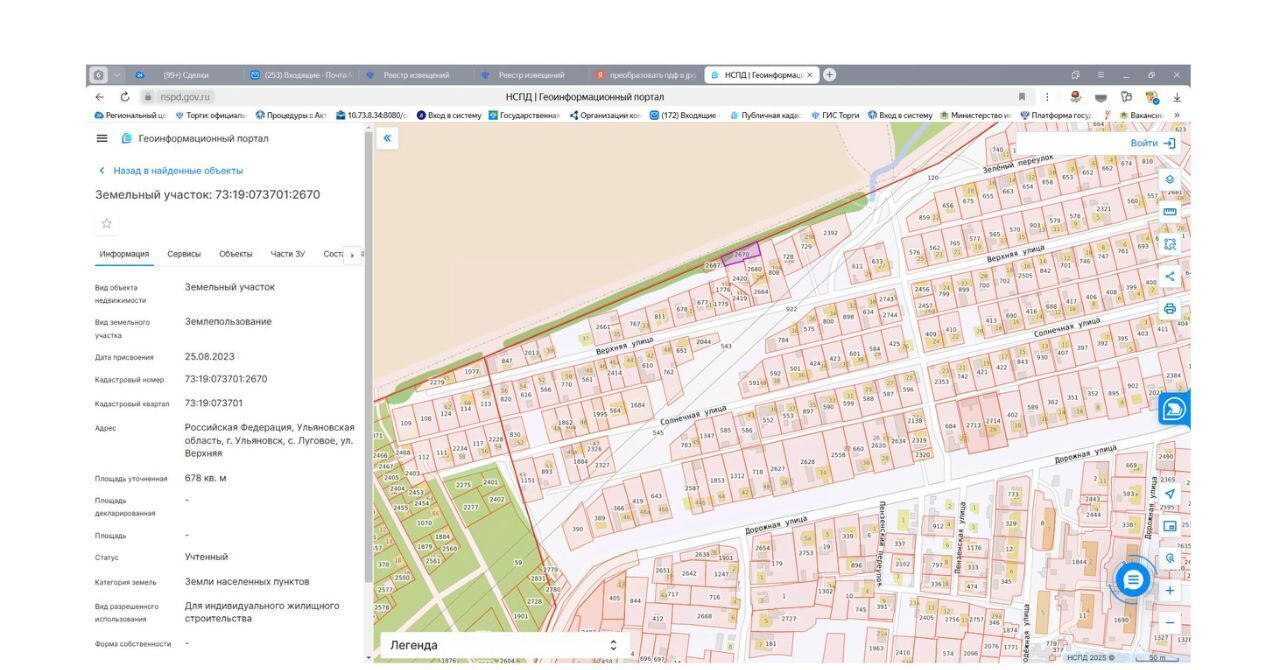Go back via Назад в найденные объекты

[x=170, y=171]
